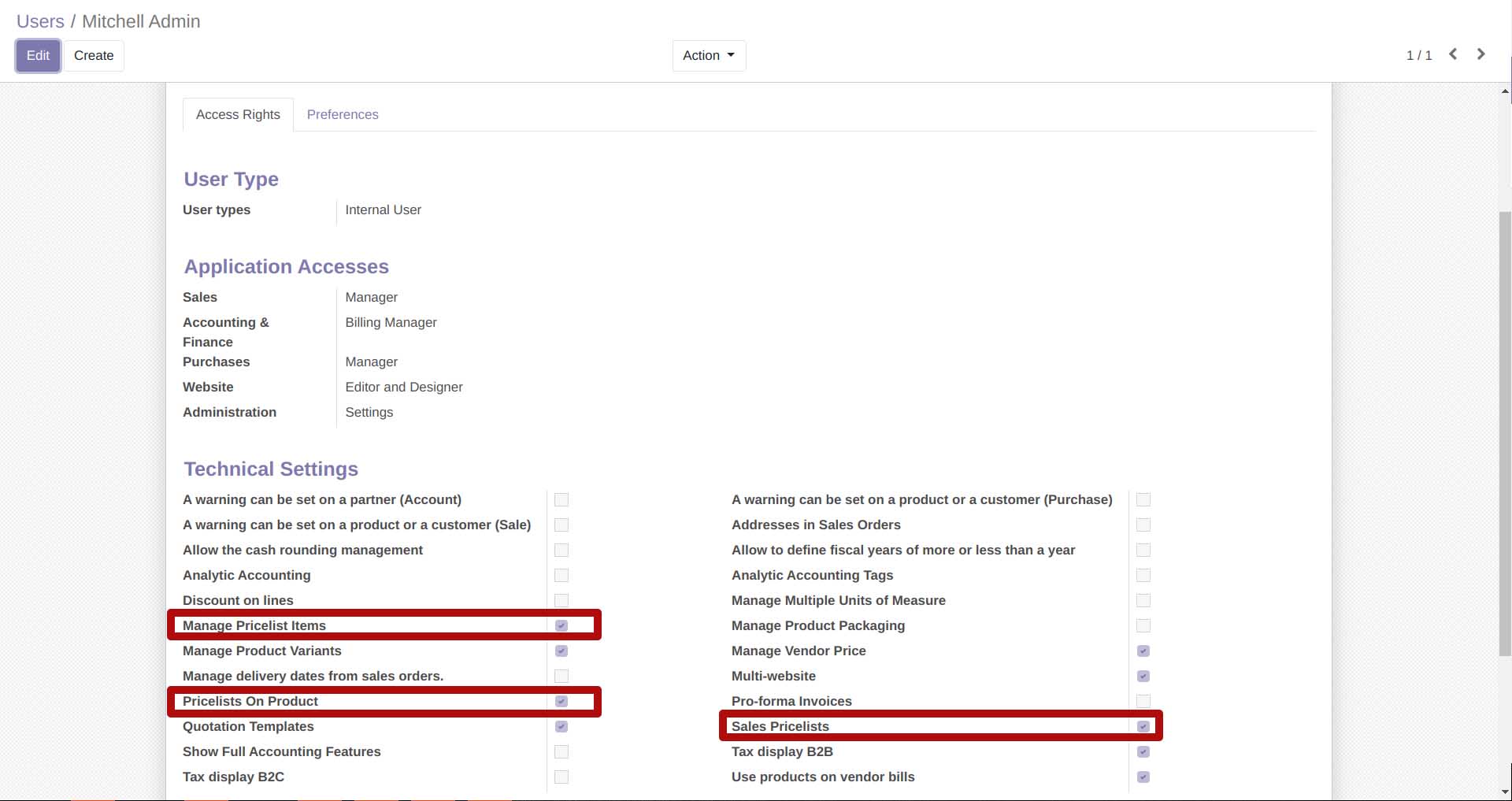Toggle Manage Multiple Units of Measure checkbox
Image resolution: width=1512 pixels, height=801 pixels.
click(x=1143, y=600)
